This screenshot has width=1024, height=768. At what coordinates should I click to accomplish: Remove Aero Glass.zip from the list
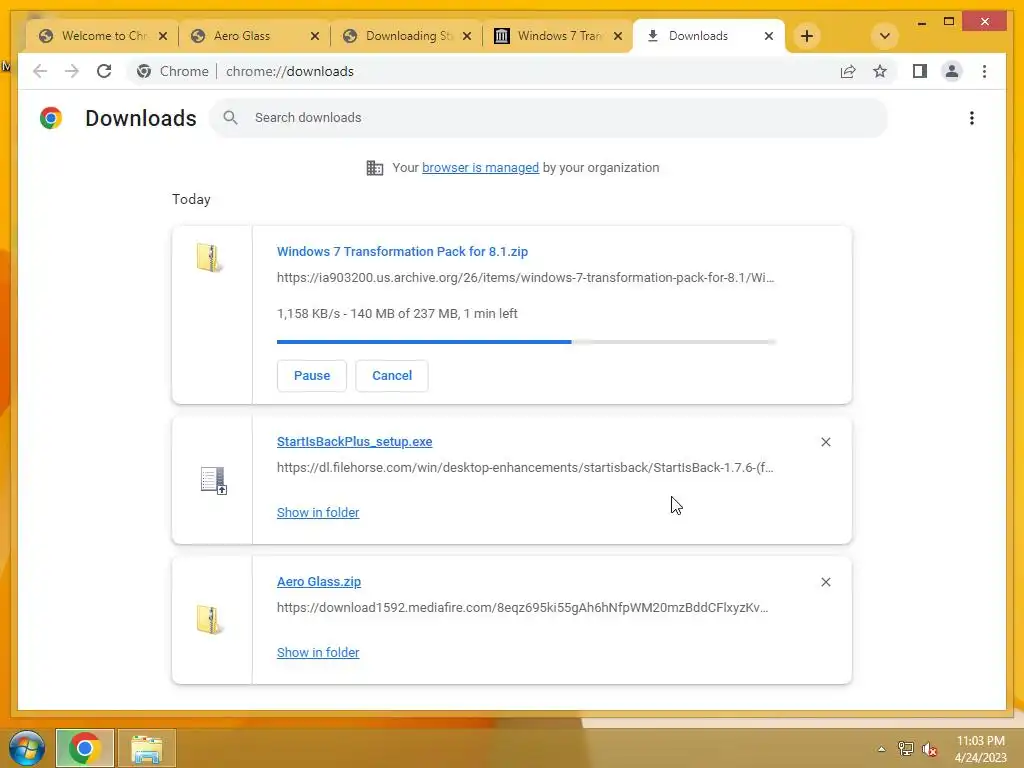pos(825,582)
